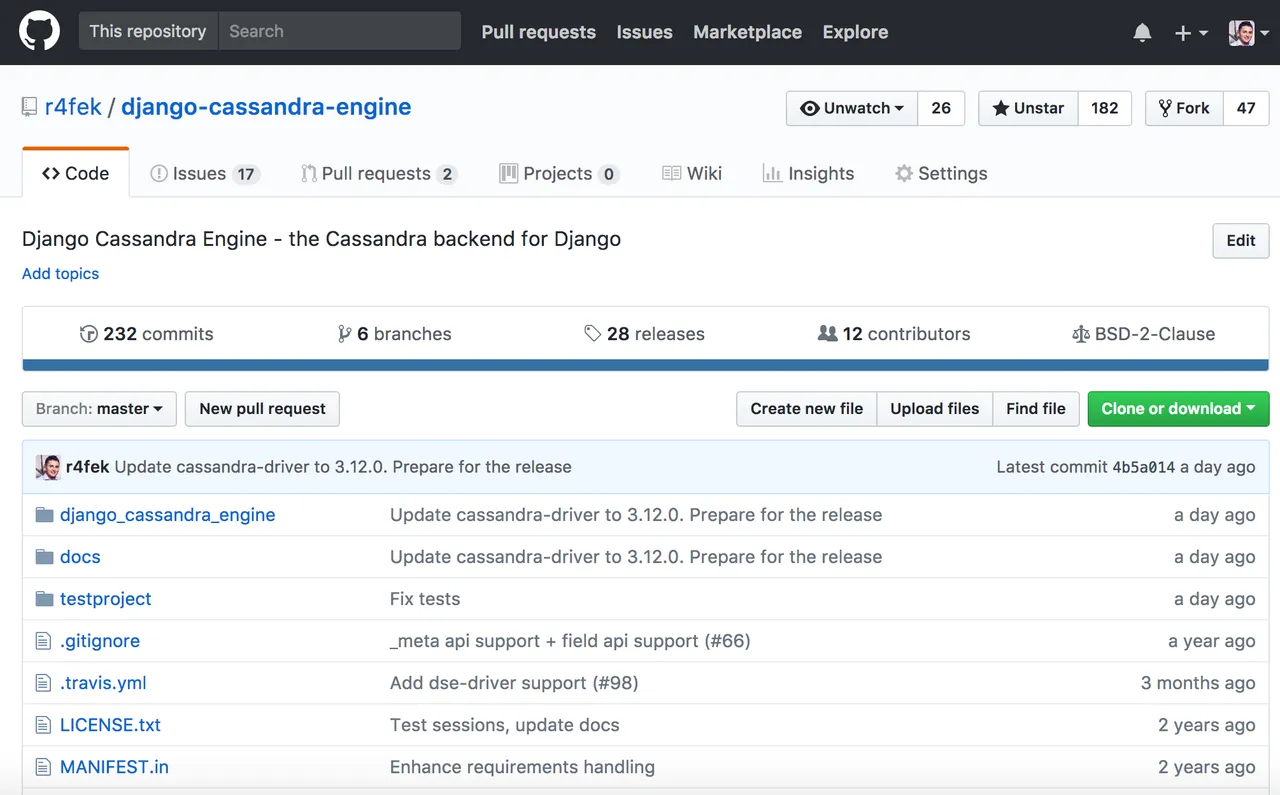Click the scale icon beside BSD-2-Clause
This screenshot has width=1280, height=795.
pos(1080,334)
